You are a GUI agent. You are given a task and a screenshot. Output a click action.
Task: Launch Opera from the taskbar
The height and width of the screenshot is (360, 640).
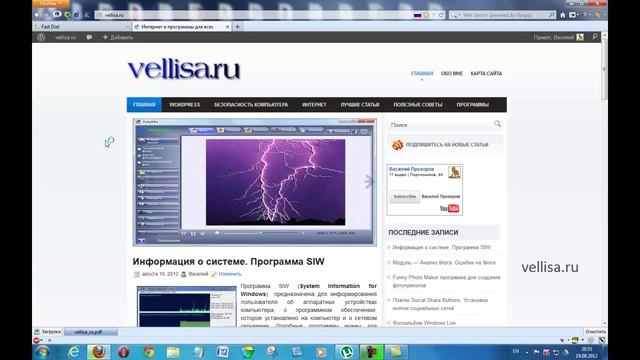(123, 352)
